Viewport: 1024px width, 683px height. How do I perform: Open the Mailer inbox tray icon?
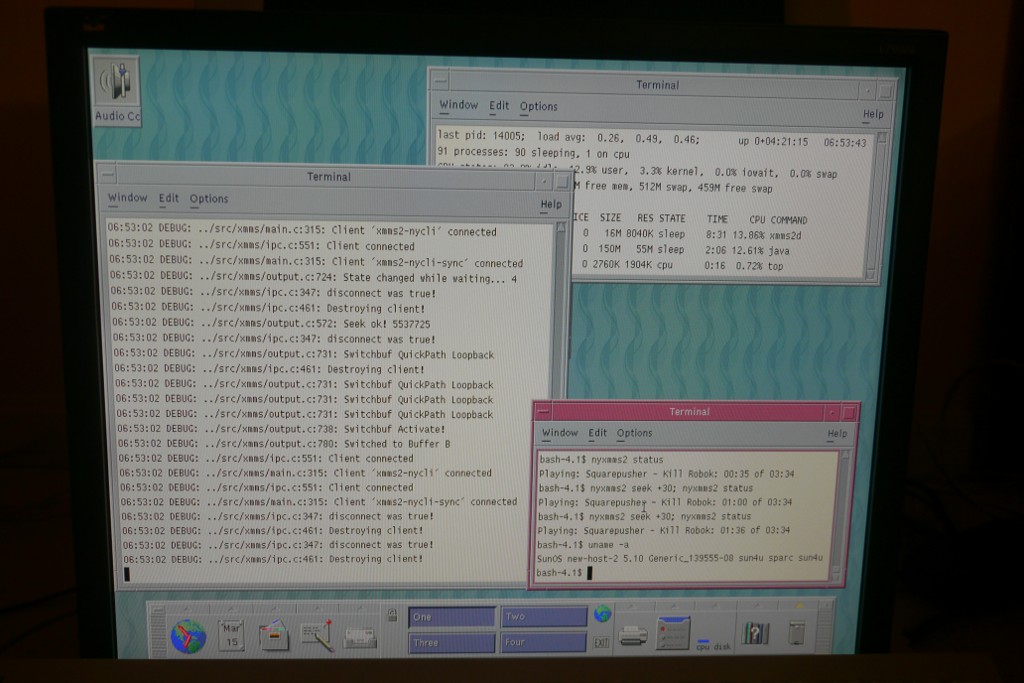click(359, 637)
